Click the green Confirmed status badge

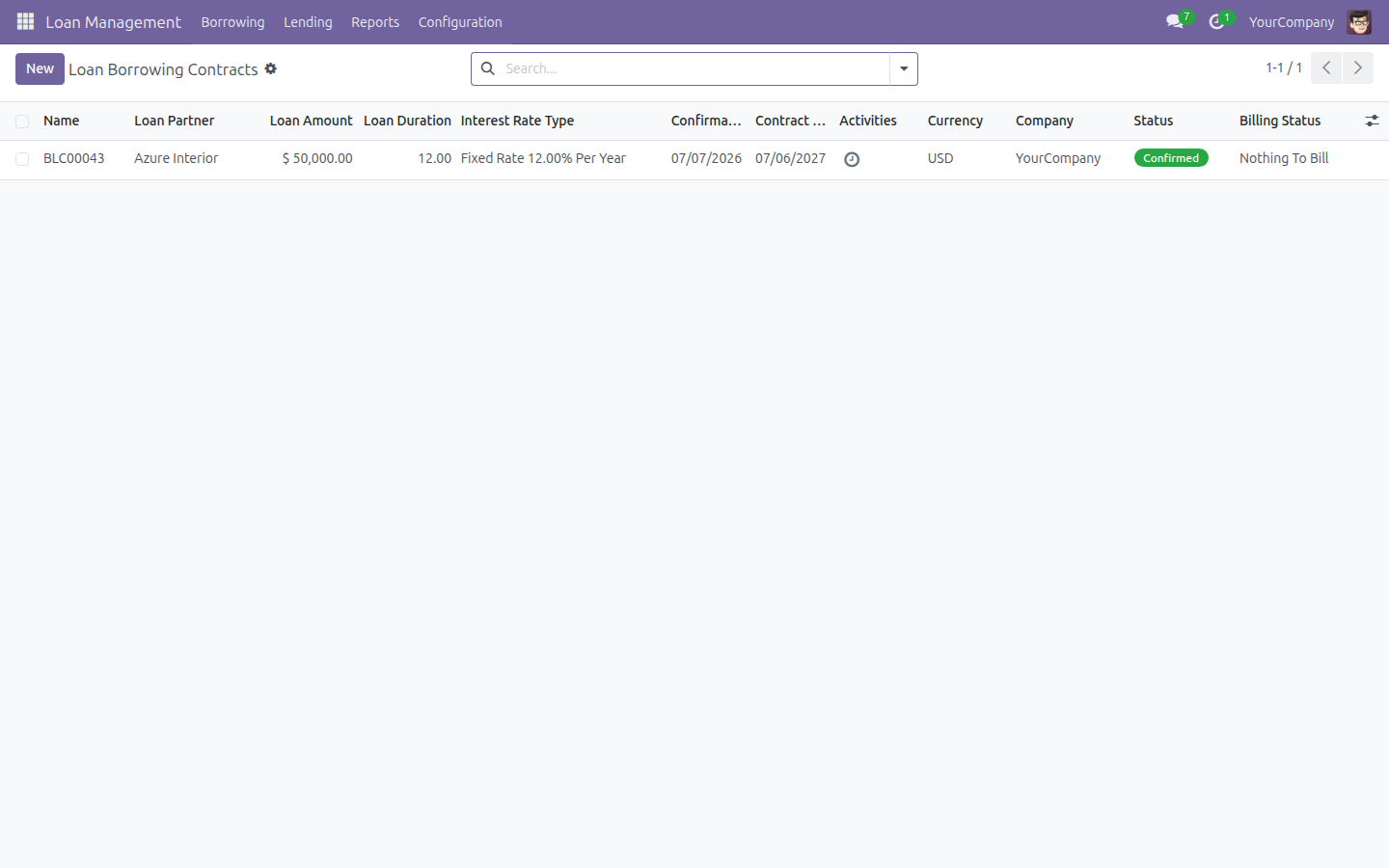[x=1171, y=158]
